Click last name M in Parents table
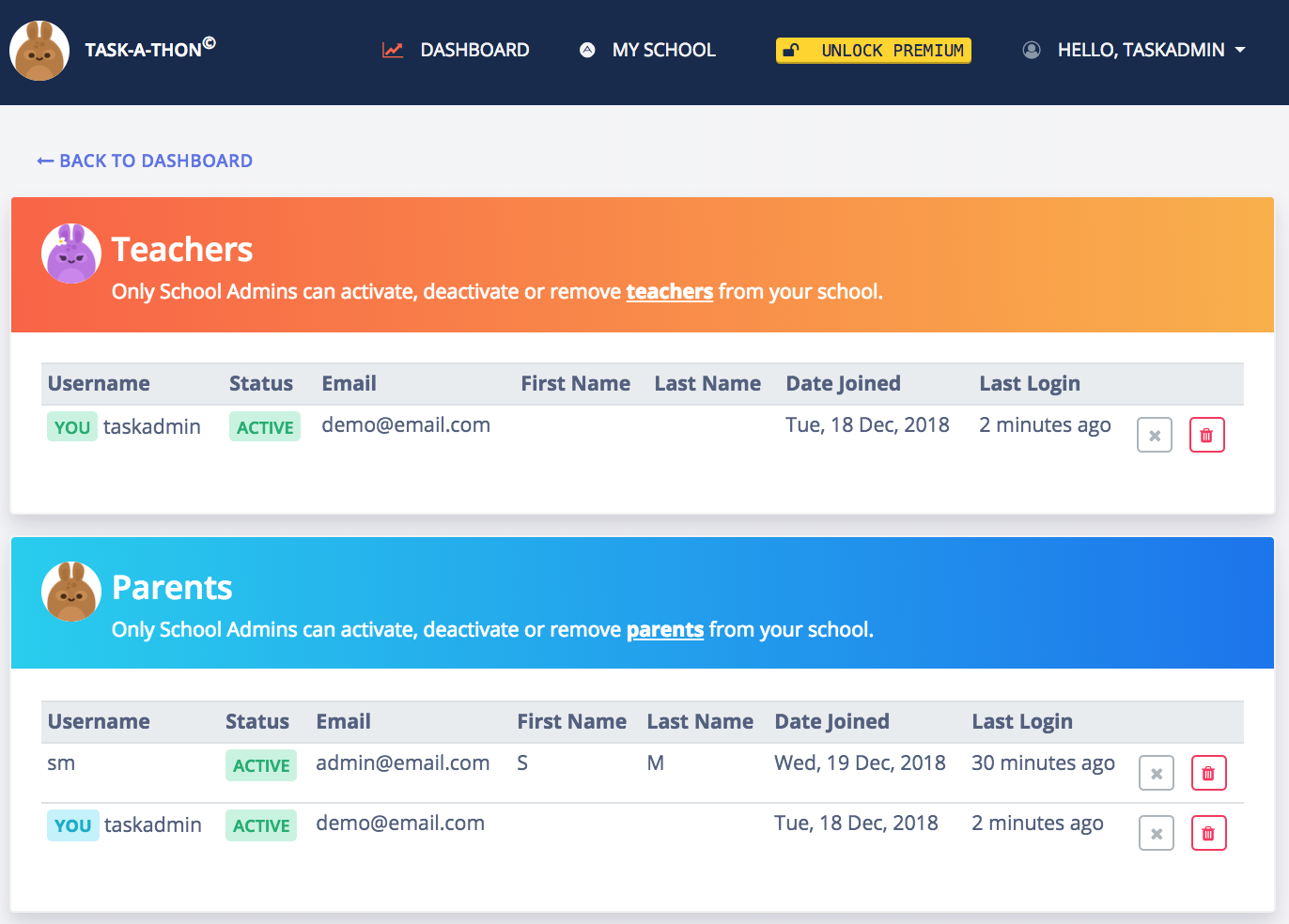1289x924 pixels. tap(656, 762)
